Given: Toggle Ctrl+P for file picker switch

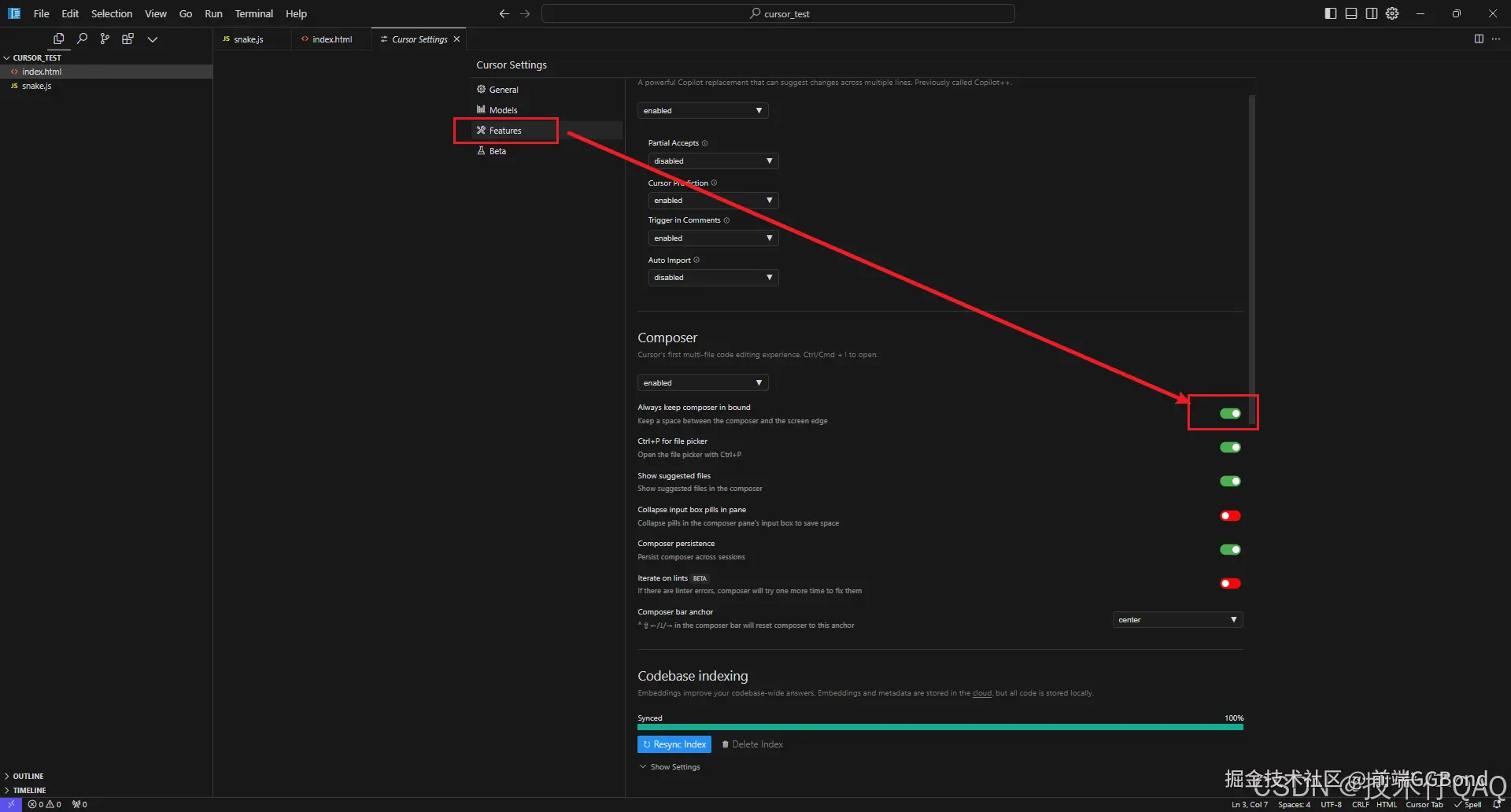Looking at the screenshot, I should tap(1230, 448).
